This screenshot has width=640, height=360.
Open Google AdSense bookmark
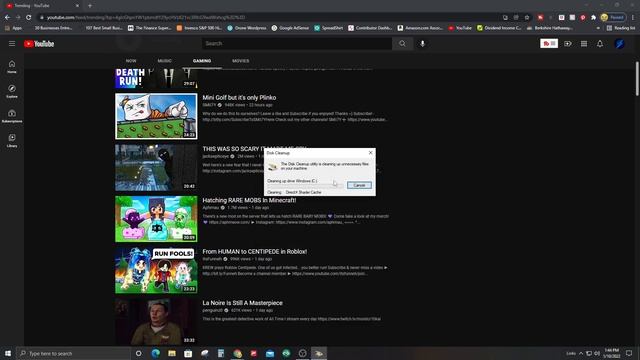[x=290, y=28]
